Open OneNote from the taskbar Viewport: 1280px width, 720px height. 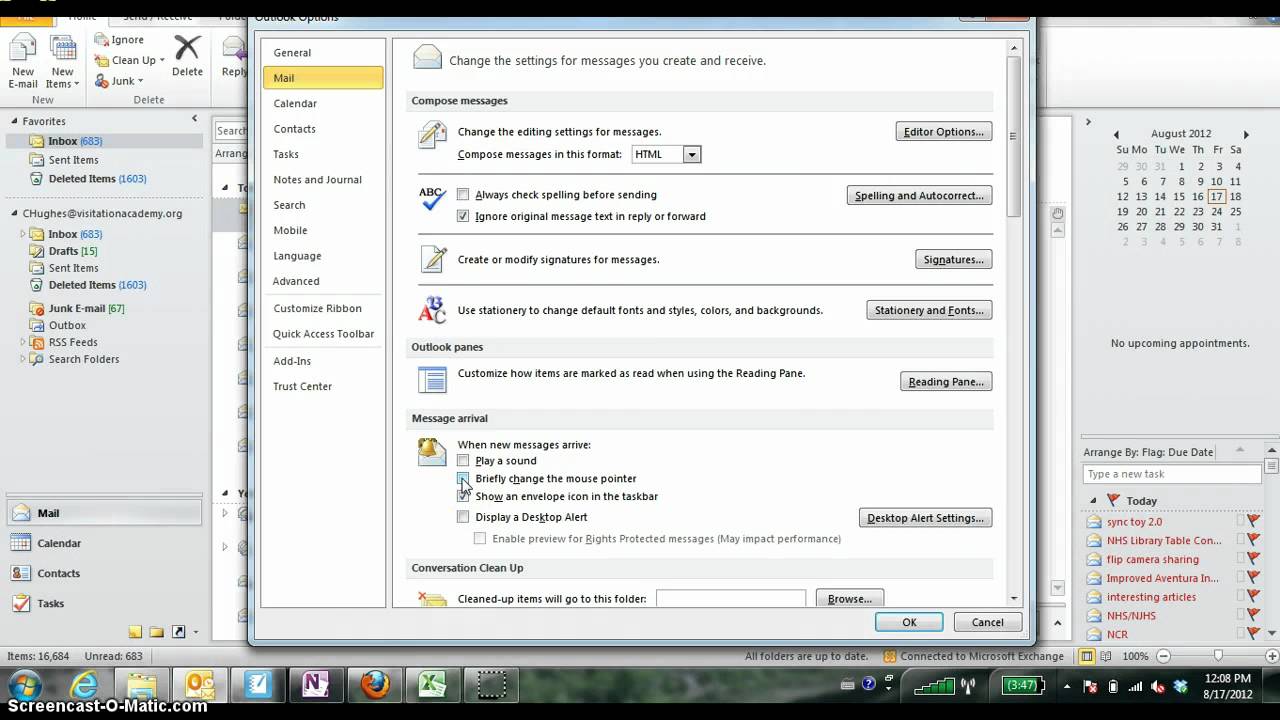click(317, 686)
